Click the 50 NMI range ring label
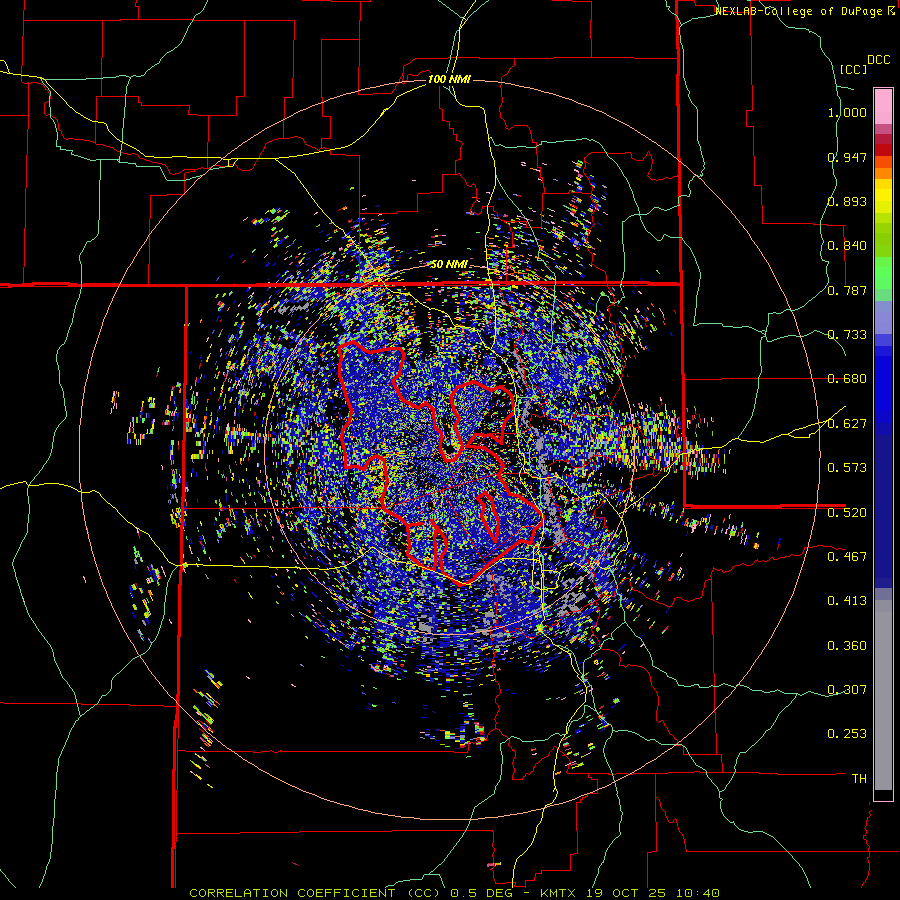 449,264
